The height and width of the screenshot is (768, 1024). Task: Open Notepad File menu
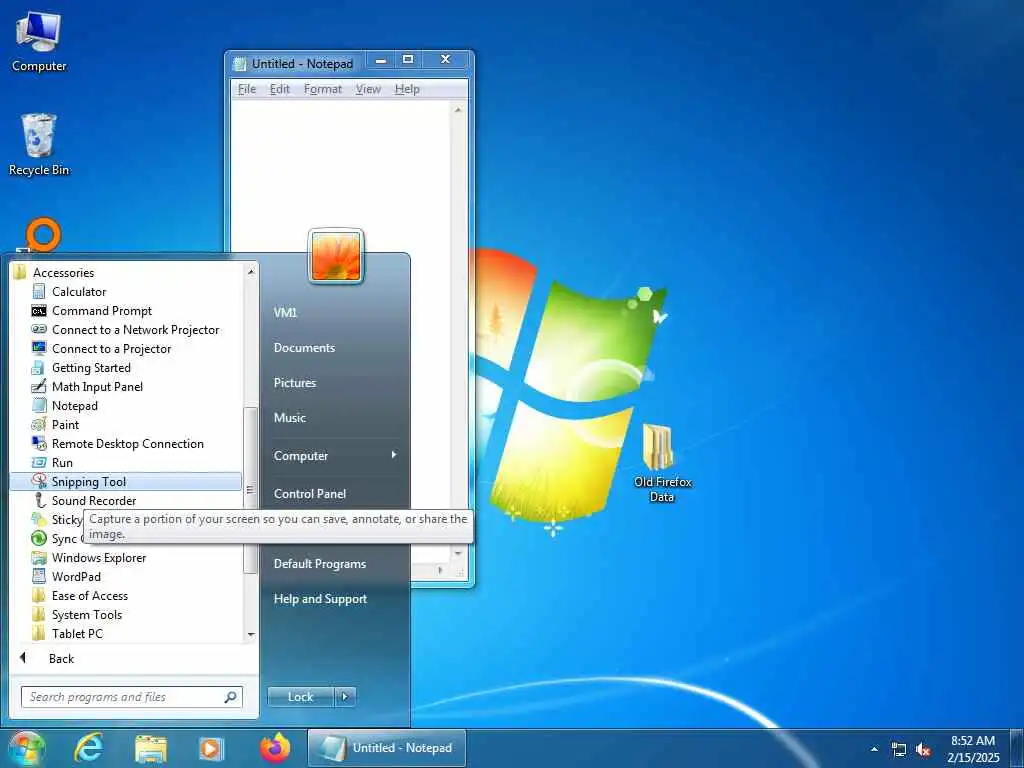coord(247,89)
